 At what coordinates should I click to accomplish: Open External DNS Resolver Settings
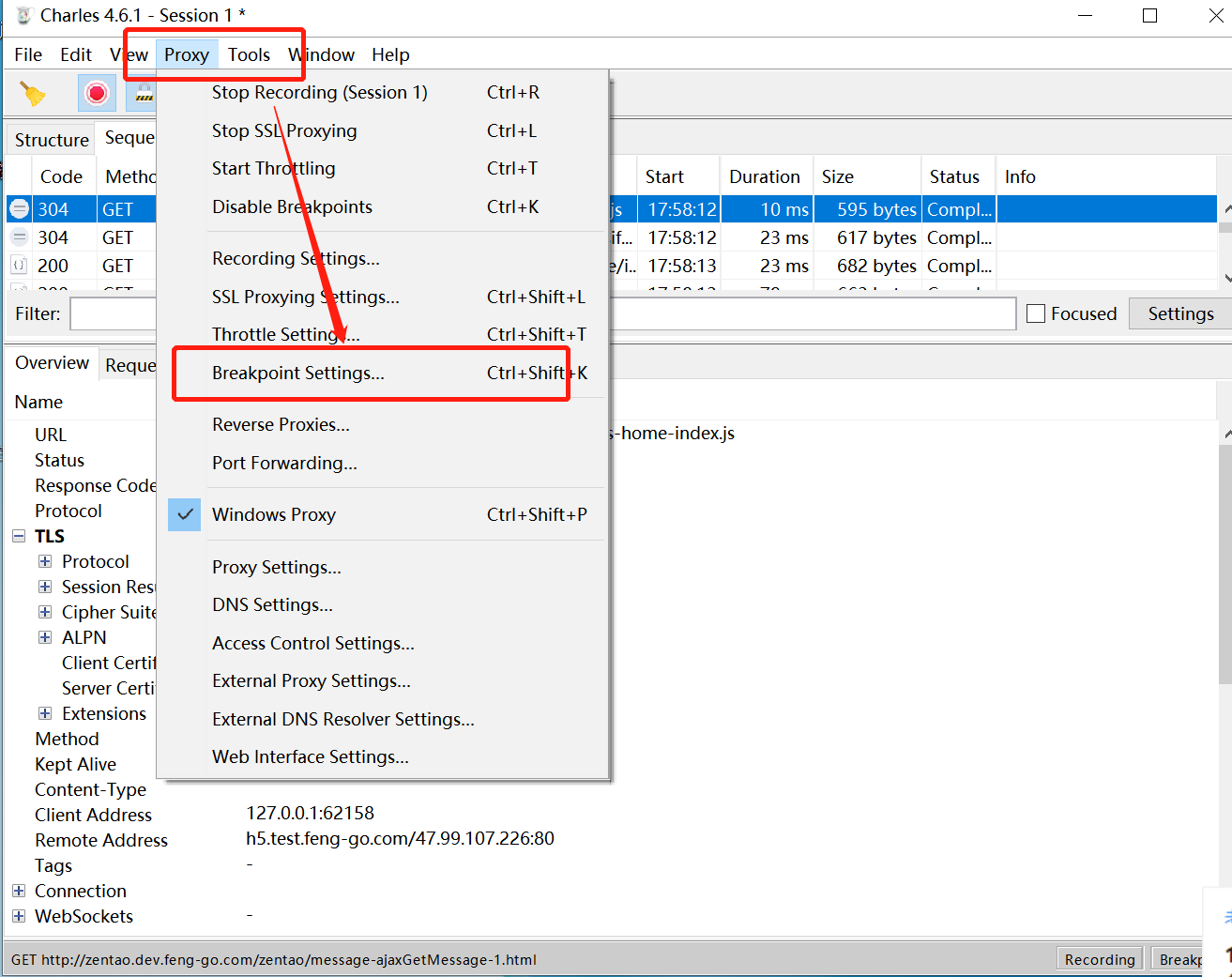pyautogui.click(x=381, y=719)
